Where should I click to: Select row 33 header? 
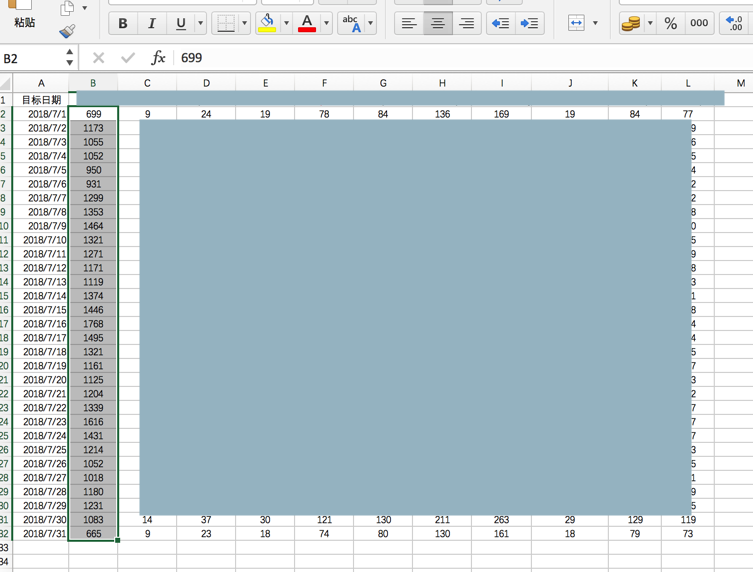(5, 548)
